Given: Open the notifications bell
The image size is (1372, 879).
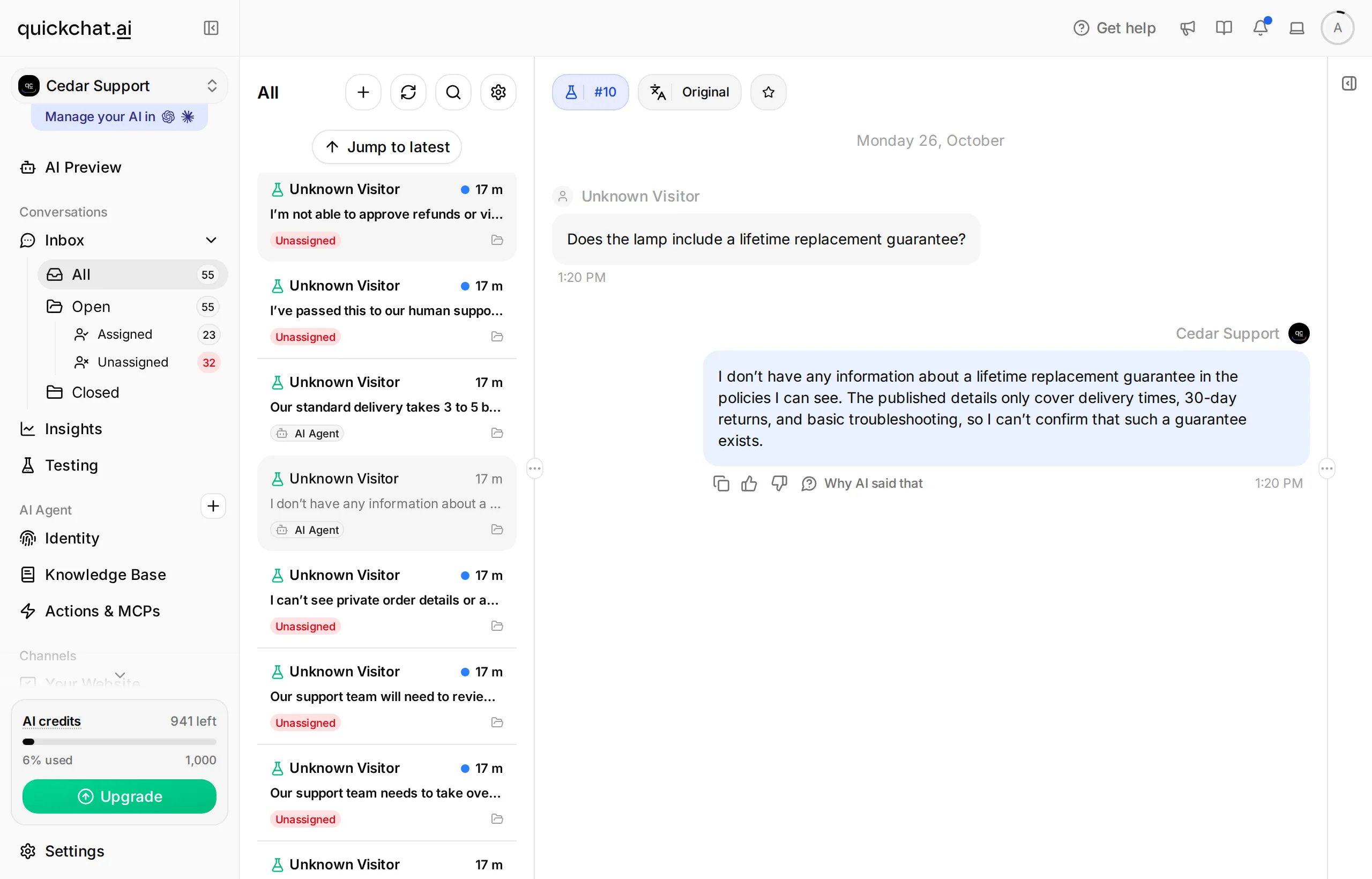Looking at the screenshot, I should tap(1261, 28).
